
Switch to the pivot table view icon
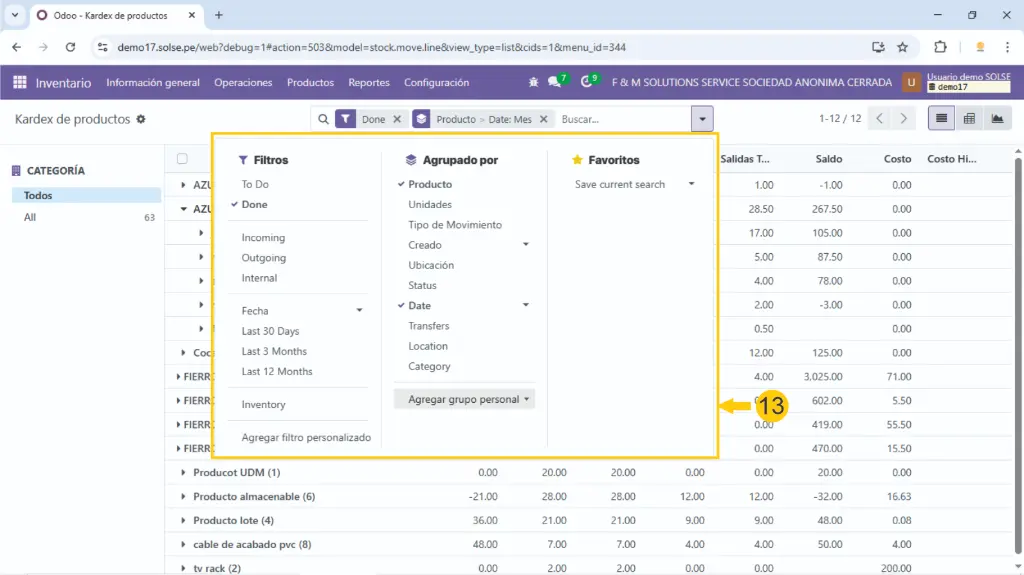[x=969, y=119]
